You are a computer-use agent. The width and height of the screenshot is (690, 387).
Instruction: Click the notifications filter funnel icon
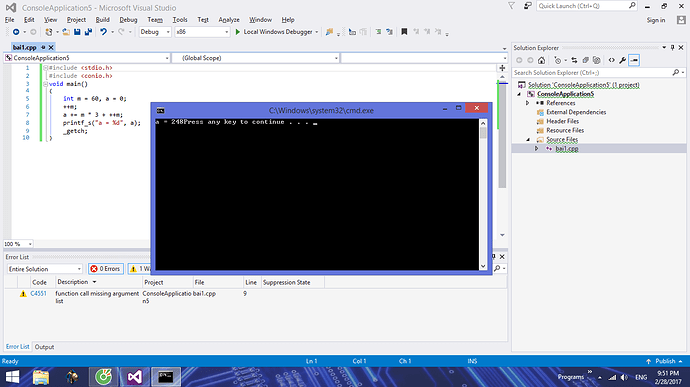pyautogui.click(x=511, y=6)
